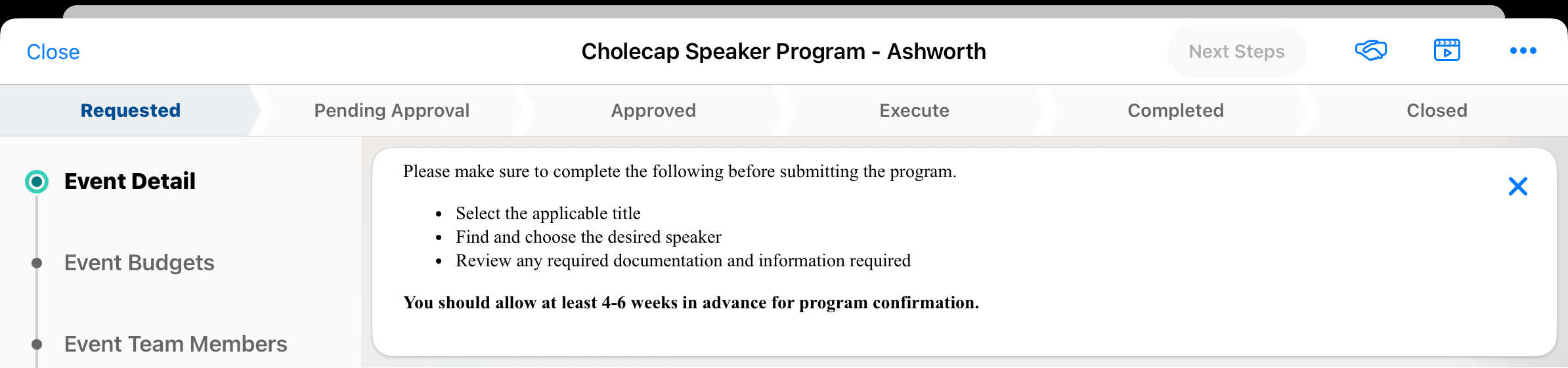Screen dimensions: 1568x368
Task: Open the media player clapperboard icon
Action: pos(1447,51)
